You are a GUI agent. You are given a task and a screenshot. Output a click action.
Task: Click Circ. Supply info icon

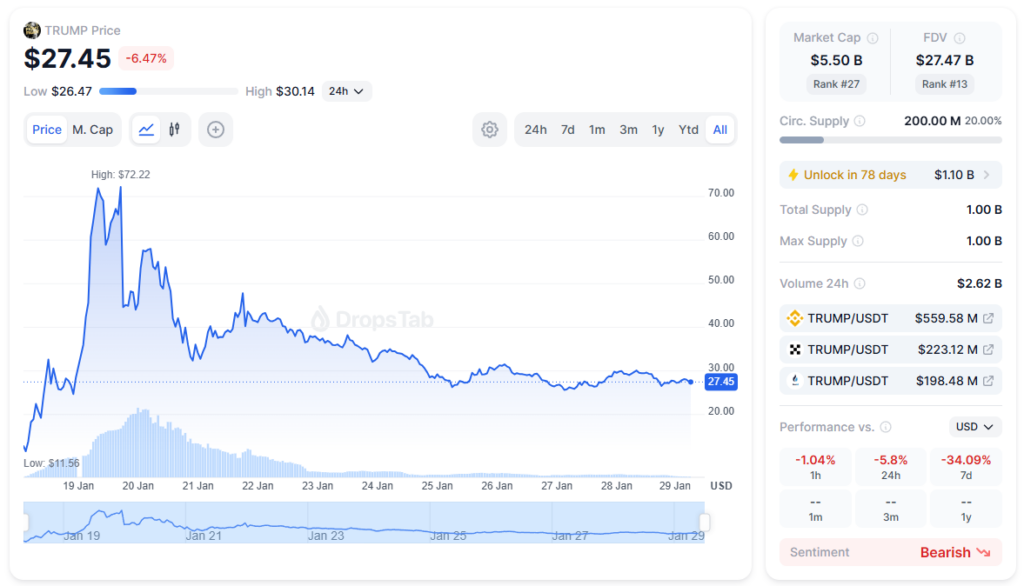tap(860, 121)
